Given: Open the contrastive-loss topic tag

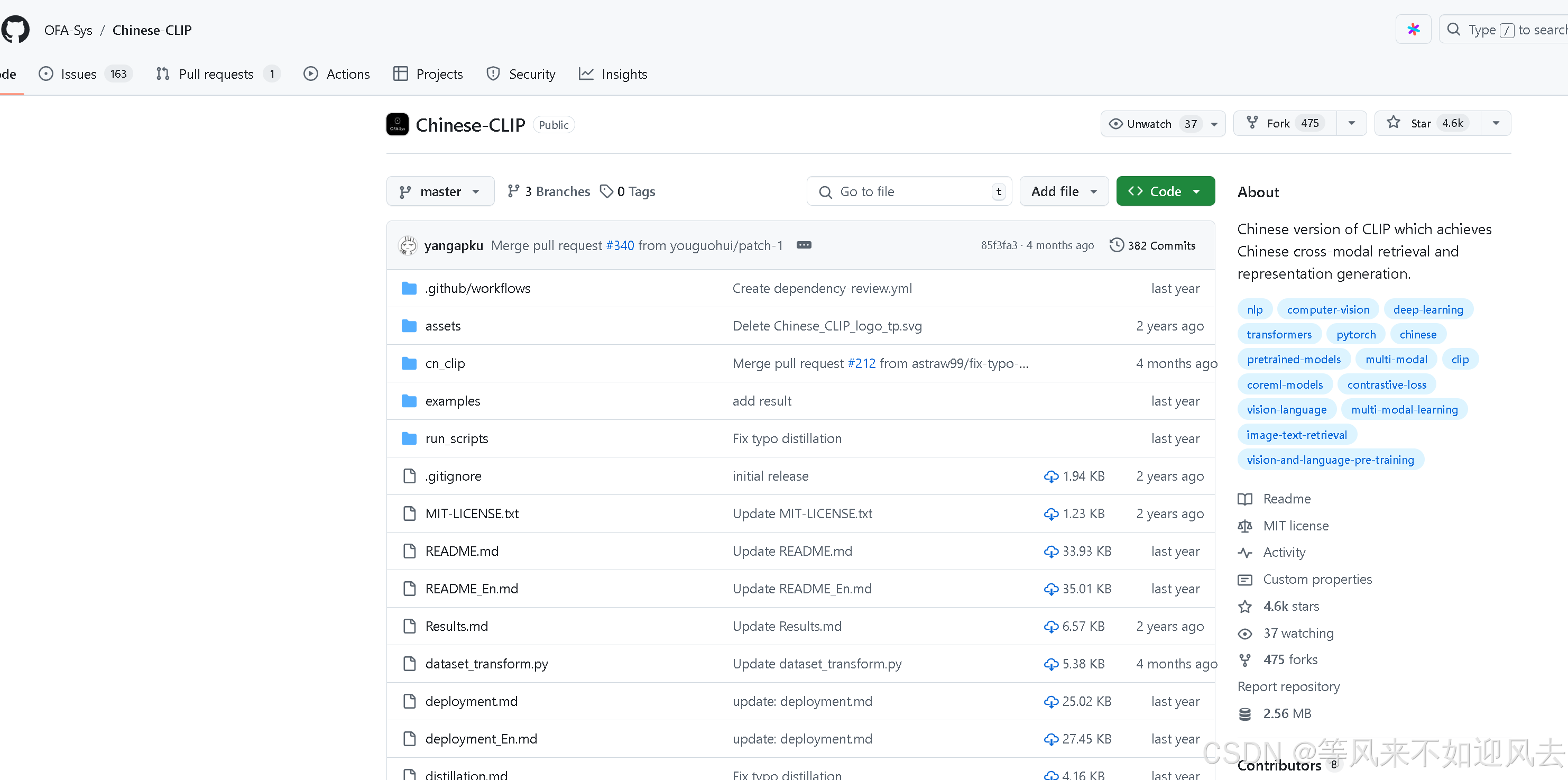Looking at the screenshot, I should tap(1387, 385).
